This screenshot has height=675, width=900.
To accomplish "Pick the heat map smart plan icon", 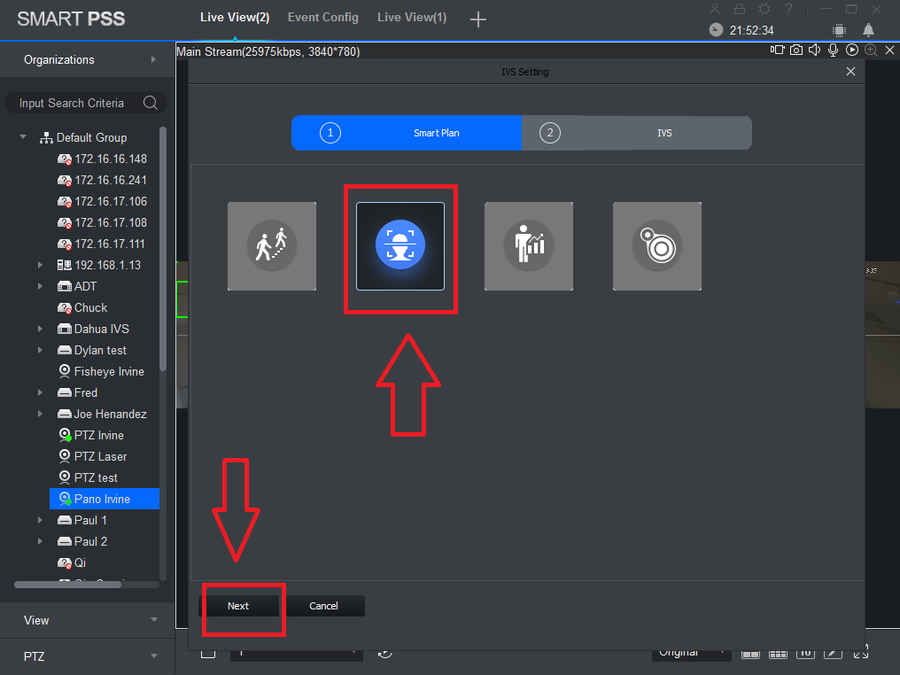I will 657,246.
